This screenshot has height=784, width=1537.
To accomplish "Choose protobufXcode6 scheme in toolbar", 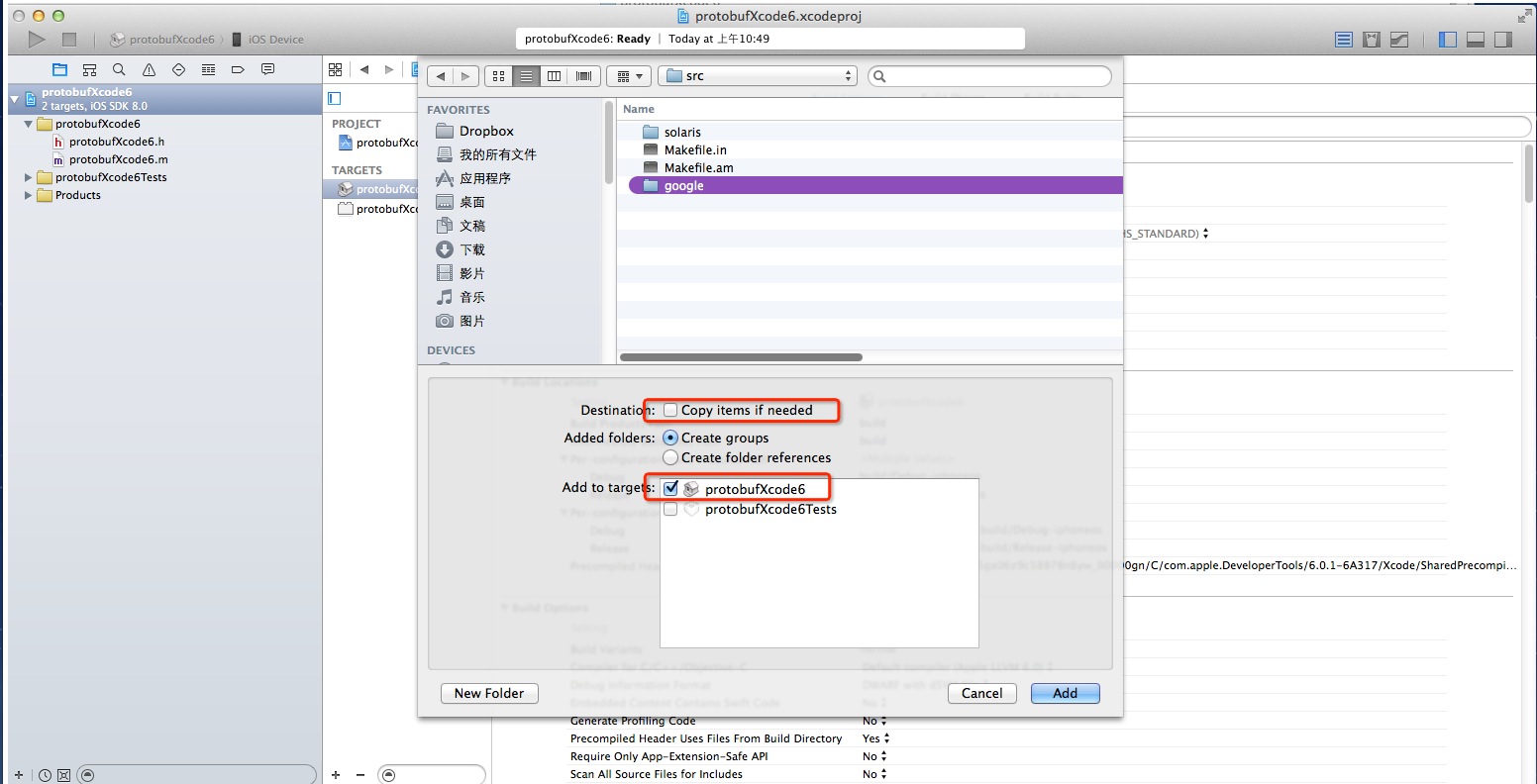I will [x=162, y=40].
